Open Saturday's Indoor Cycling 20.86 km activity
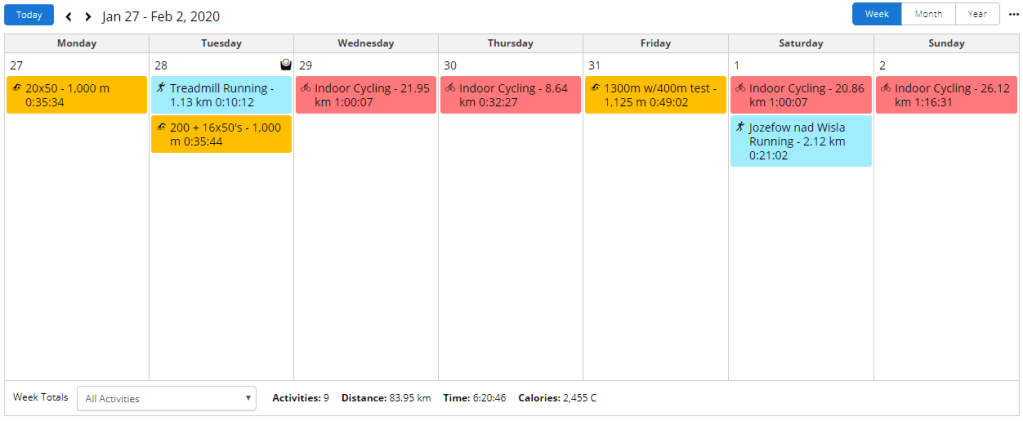The height and width of the screenshot is (421, 1023). tap(800, 95)
